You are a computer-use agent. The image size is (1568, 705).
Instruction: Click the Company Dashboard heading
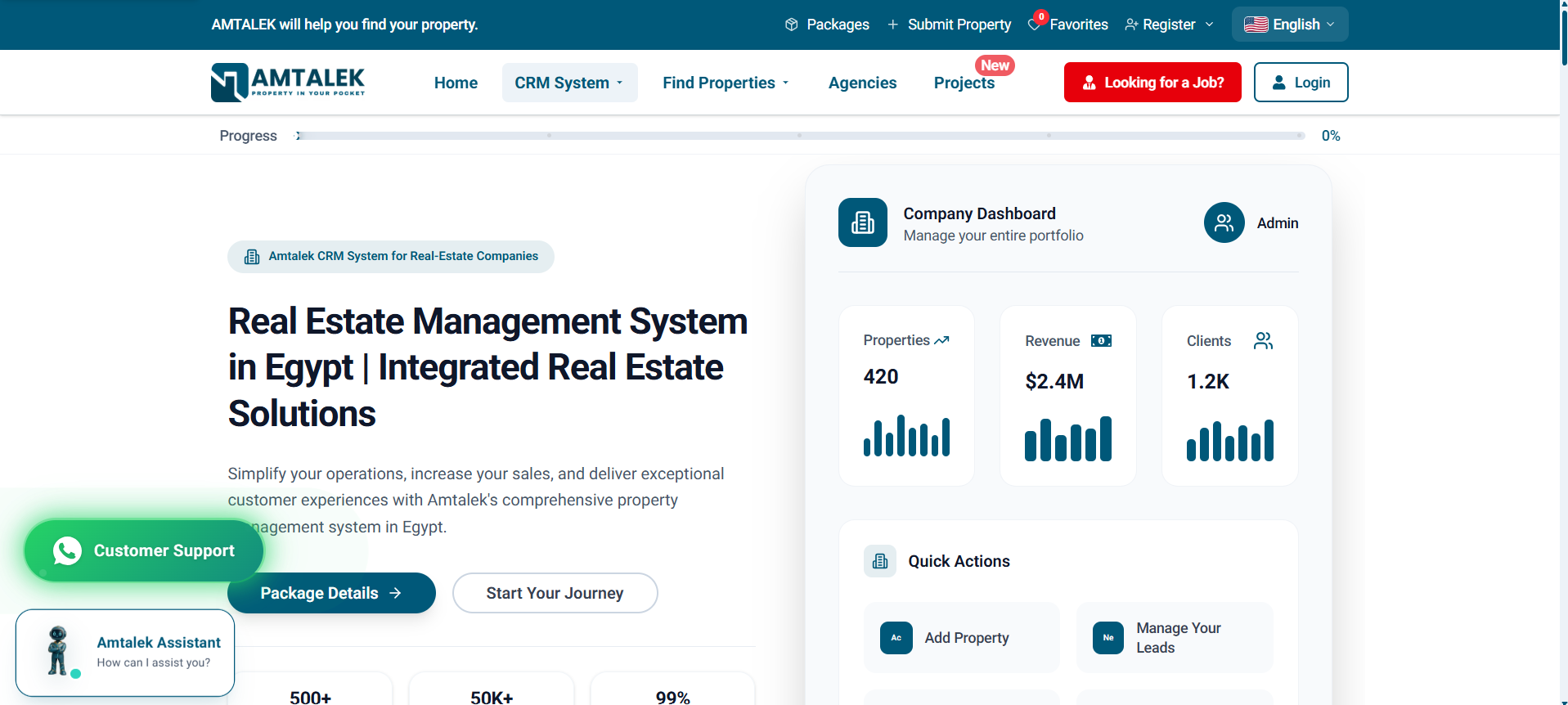tap(980, 213)
